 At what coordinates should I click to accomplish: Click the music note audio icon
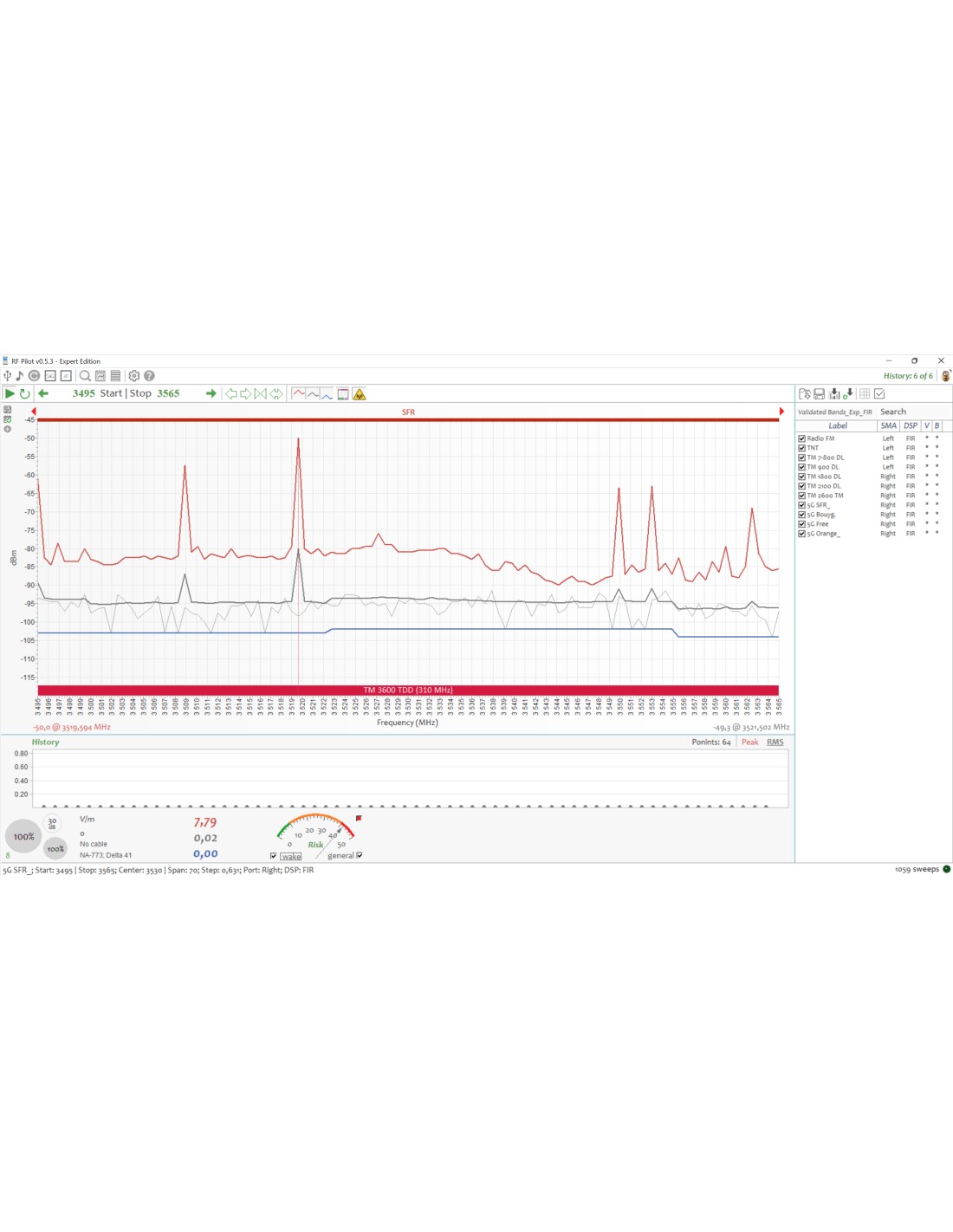pos(19,376)
